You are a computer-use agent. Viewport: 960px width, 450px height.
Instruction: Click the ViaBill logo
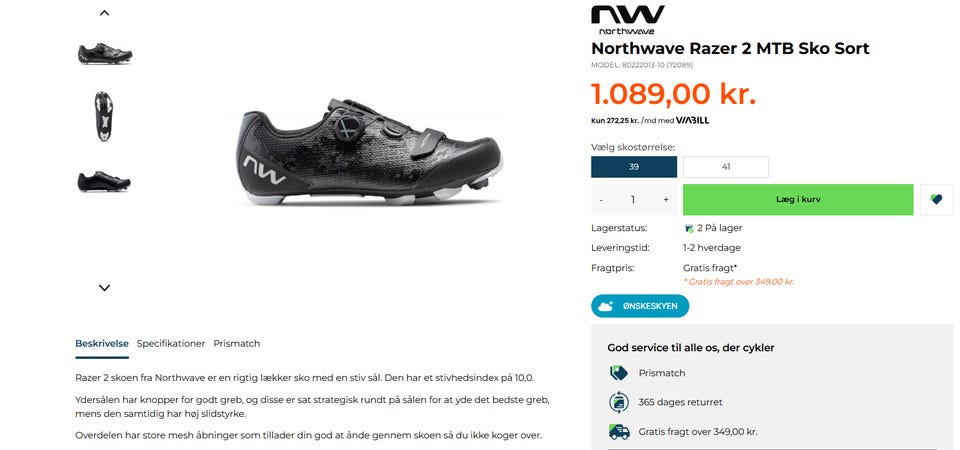click(x=692, y=121)
